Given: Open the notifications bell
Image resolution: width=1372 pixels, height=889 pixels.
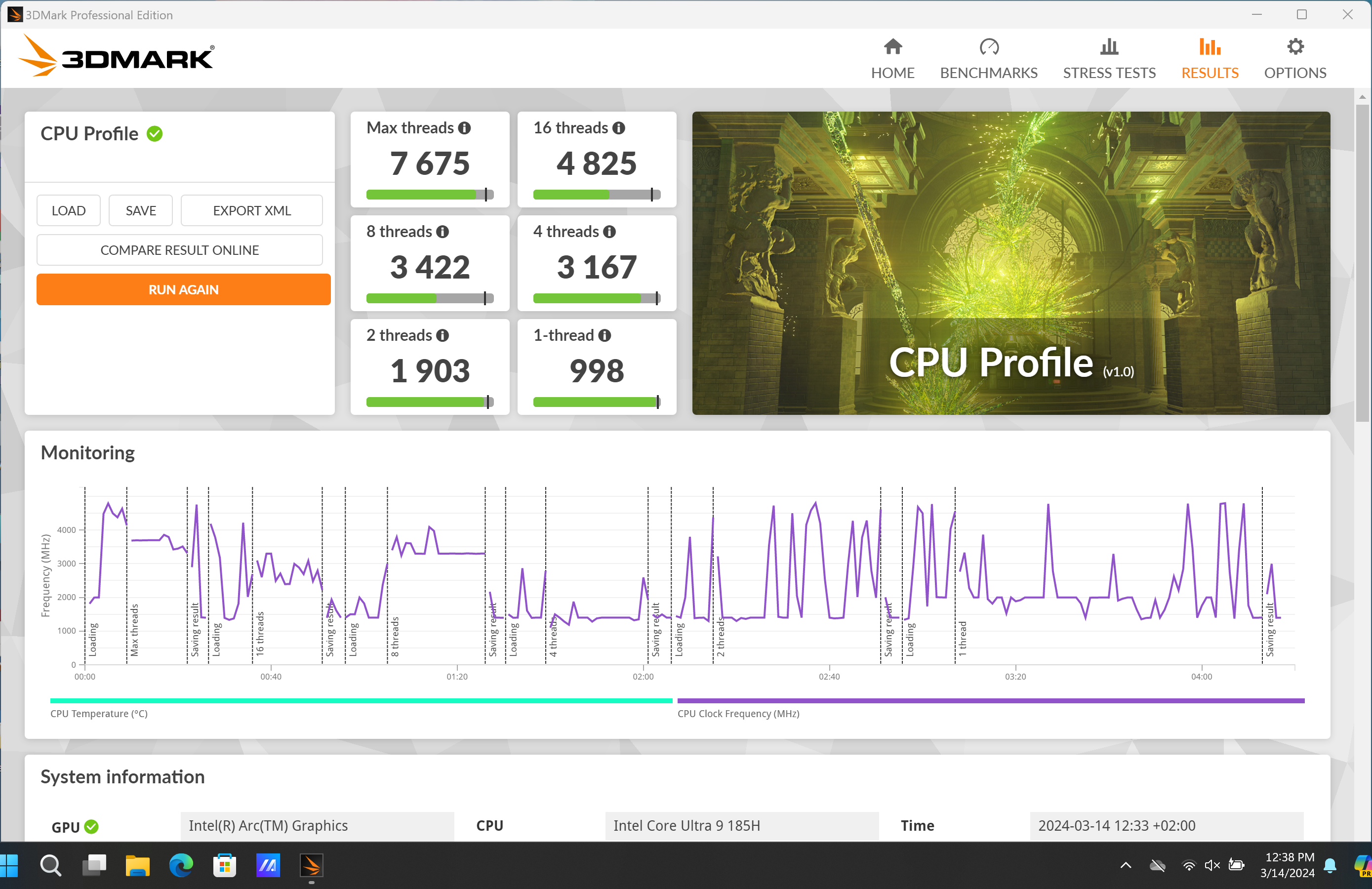Looking at the screenshot, I should pyautogui.click(x=1331, y=865).
